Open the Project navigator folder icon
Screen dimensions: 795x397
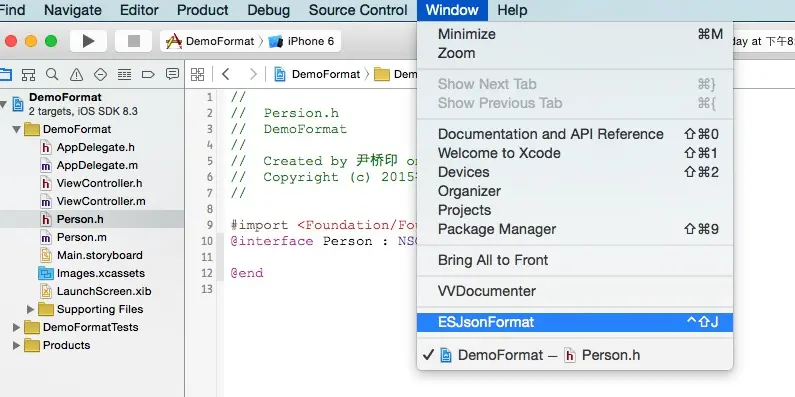(5, 75)
